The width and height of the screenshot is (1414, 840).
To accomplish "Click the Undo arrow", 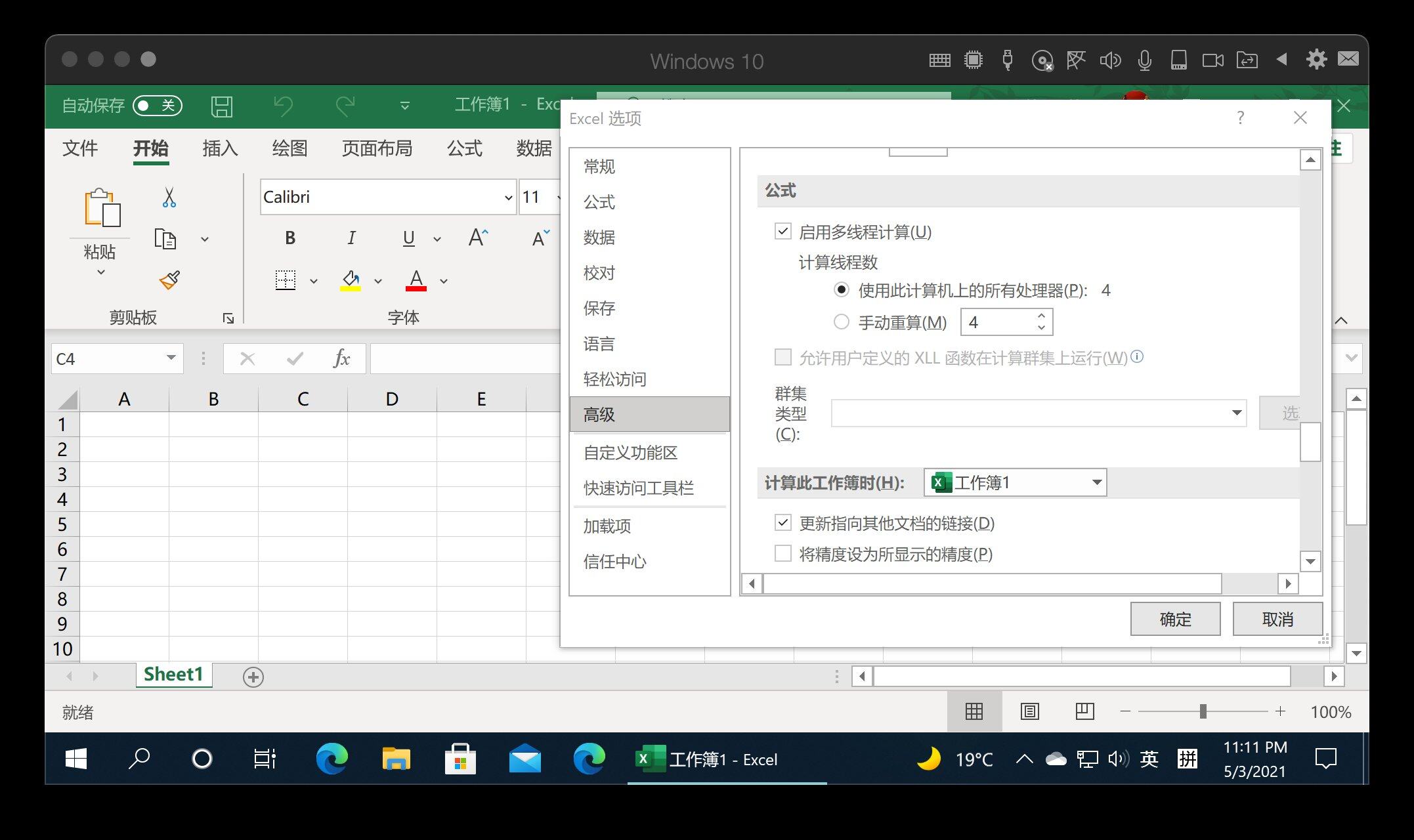I will click(283, 106).
